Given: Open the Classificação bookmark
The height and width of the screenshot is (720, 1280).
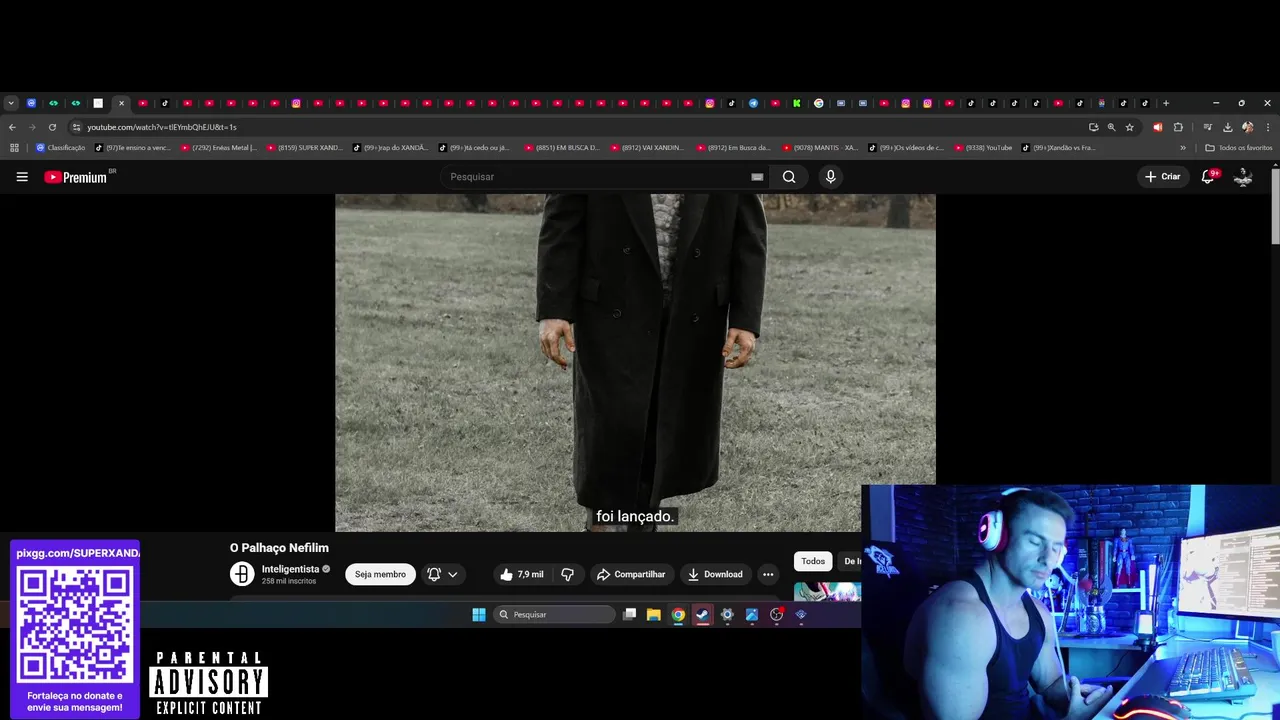Looking at the screenshot, I should tap(60, 148).
